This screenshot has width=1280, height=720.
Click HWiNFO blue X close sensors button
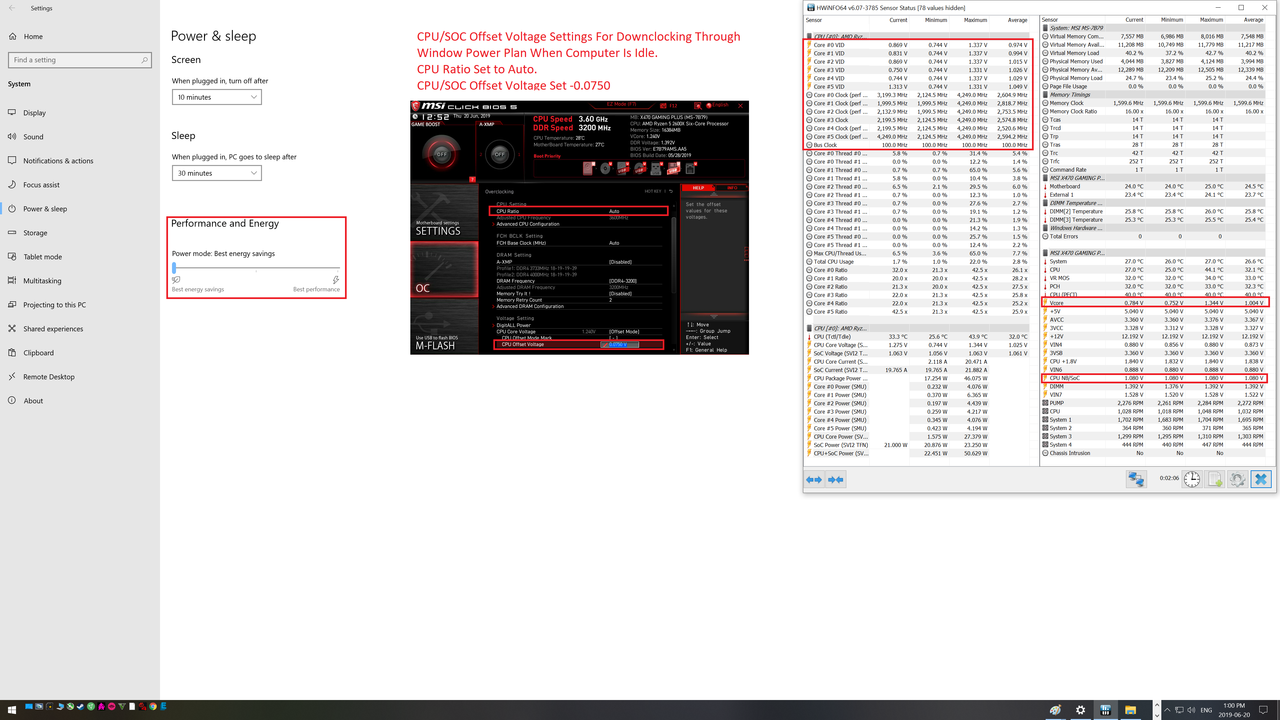1261,479
